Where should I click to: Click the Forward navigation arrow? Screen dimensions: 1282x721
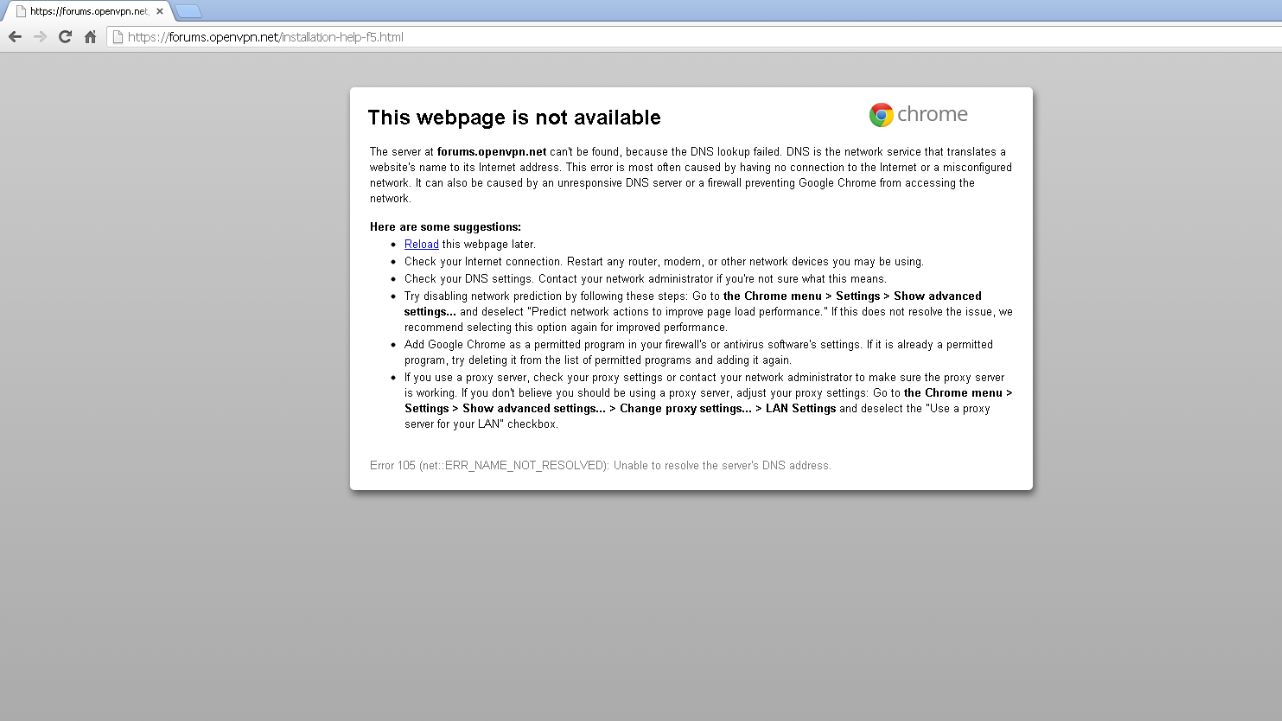40,37
